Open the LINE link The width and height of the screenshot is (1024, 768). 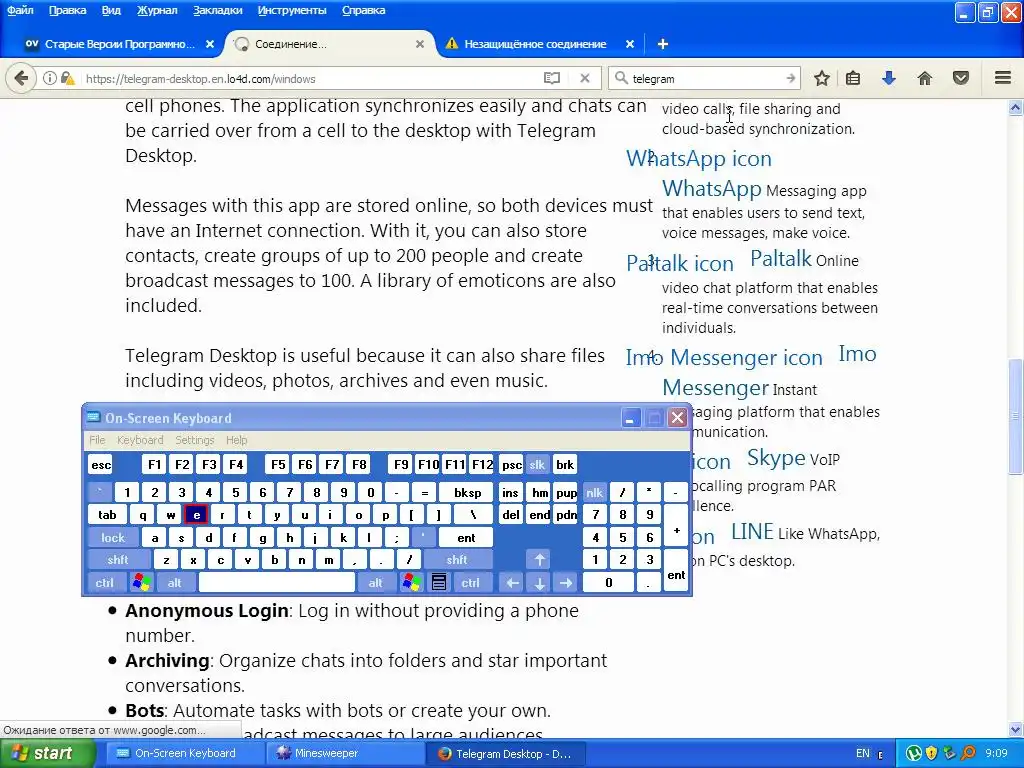752,532
